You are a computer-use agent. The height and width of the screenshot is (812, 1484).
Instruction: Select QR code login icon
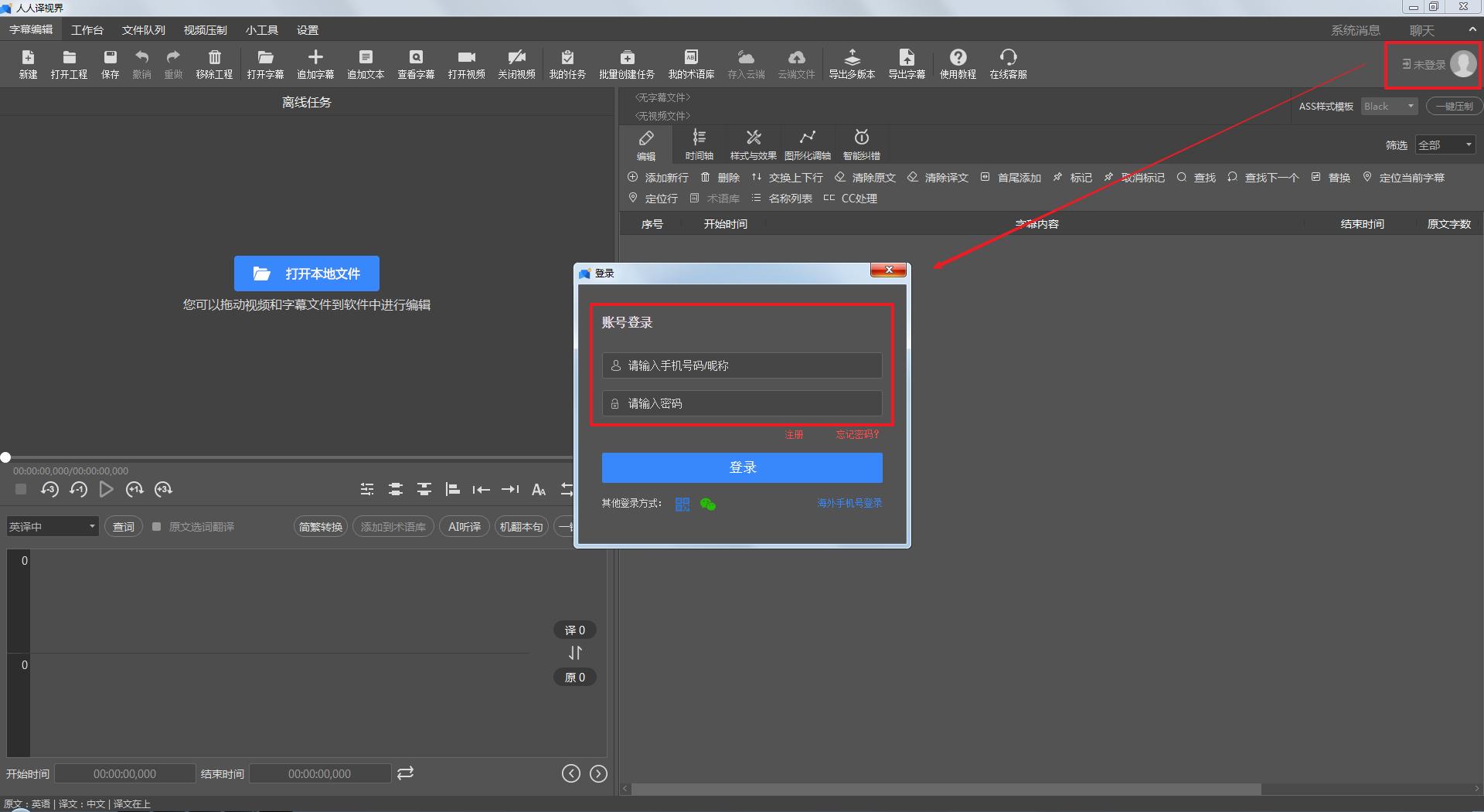682,505
